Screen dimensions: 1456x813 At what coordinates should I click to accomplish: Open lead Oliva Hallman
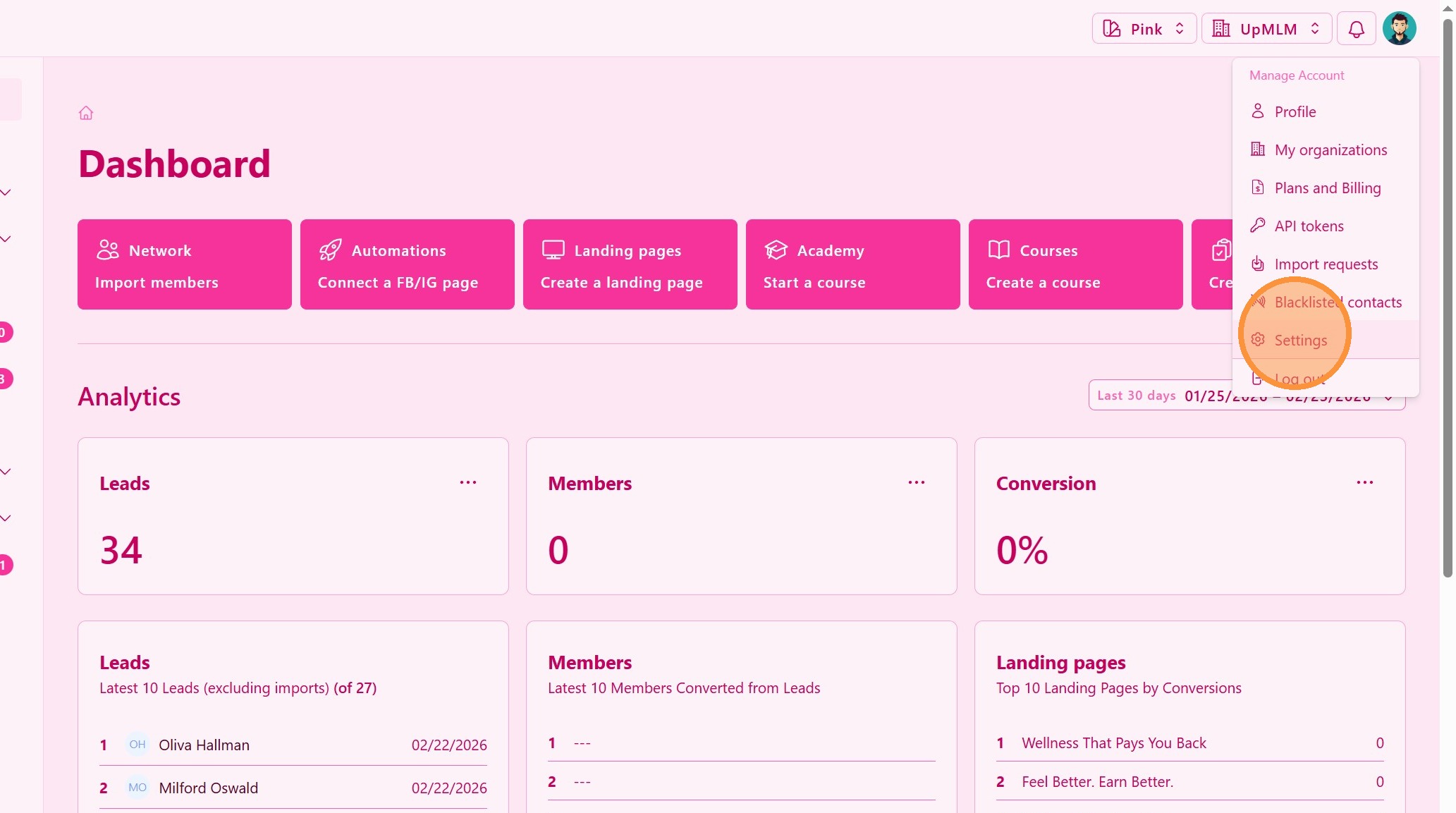pos(204,745)
